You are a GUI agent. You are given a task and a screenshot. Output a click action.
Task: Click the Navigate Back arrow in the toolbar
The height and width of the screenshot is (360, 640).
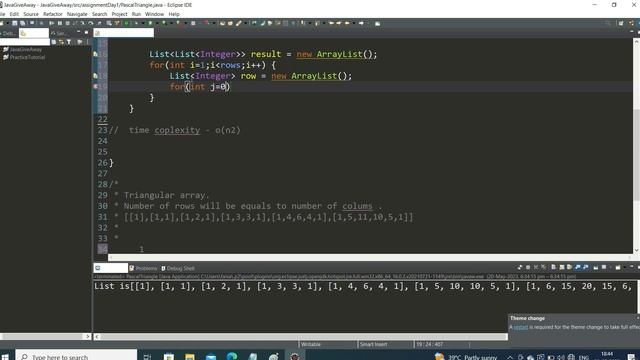pos(347,23)
